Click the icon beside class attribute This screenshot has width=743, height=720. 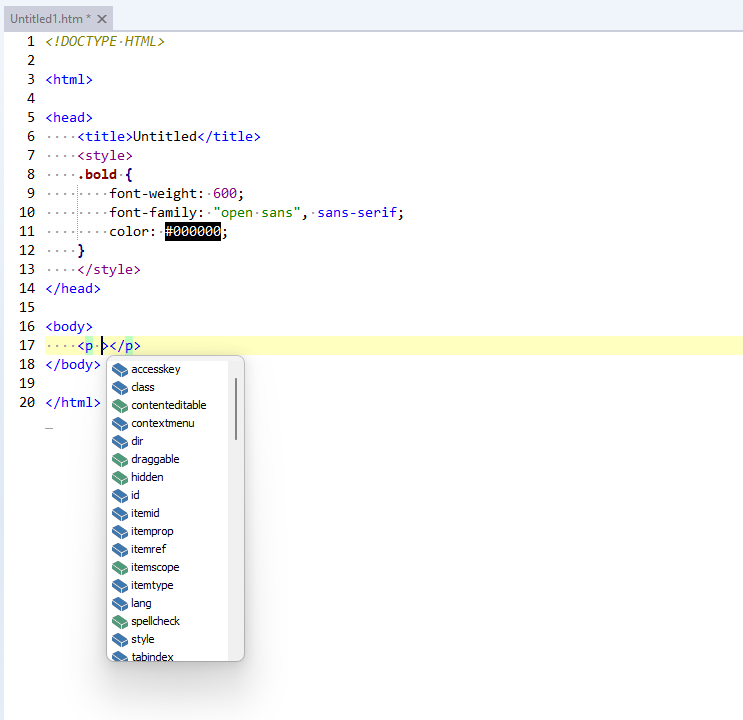point(120,388)
